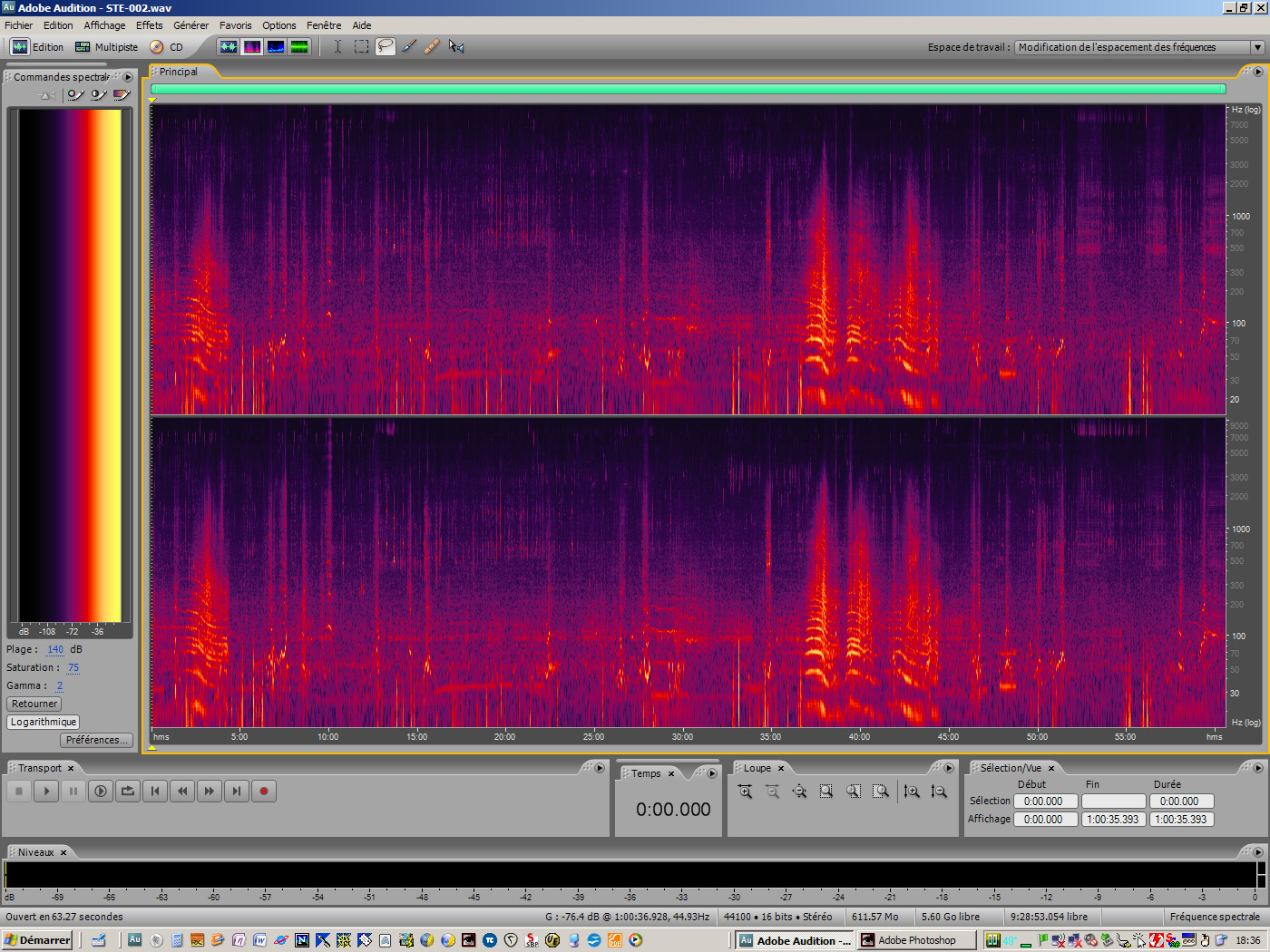
Task: Zoom in horizontally in the Loupe panel
Action: (x=745, y=792)
